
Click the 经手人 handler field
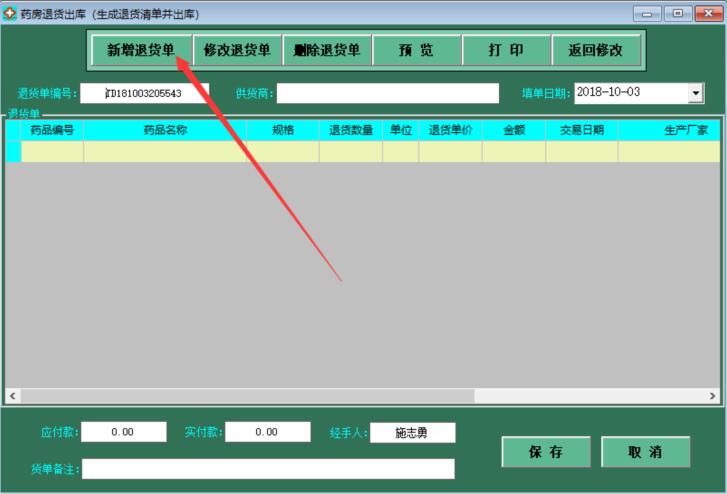pos(412,433)
